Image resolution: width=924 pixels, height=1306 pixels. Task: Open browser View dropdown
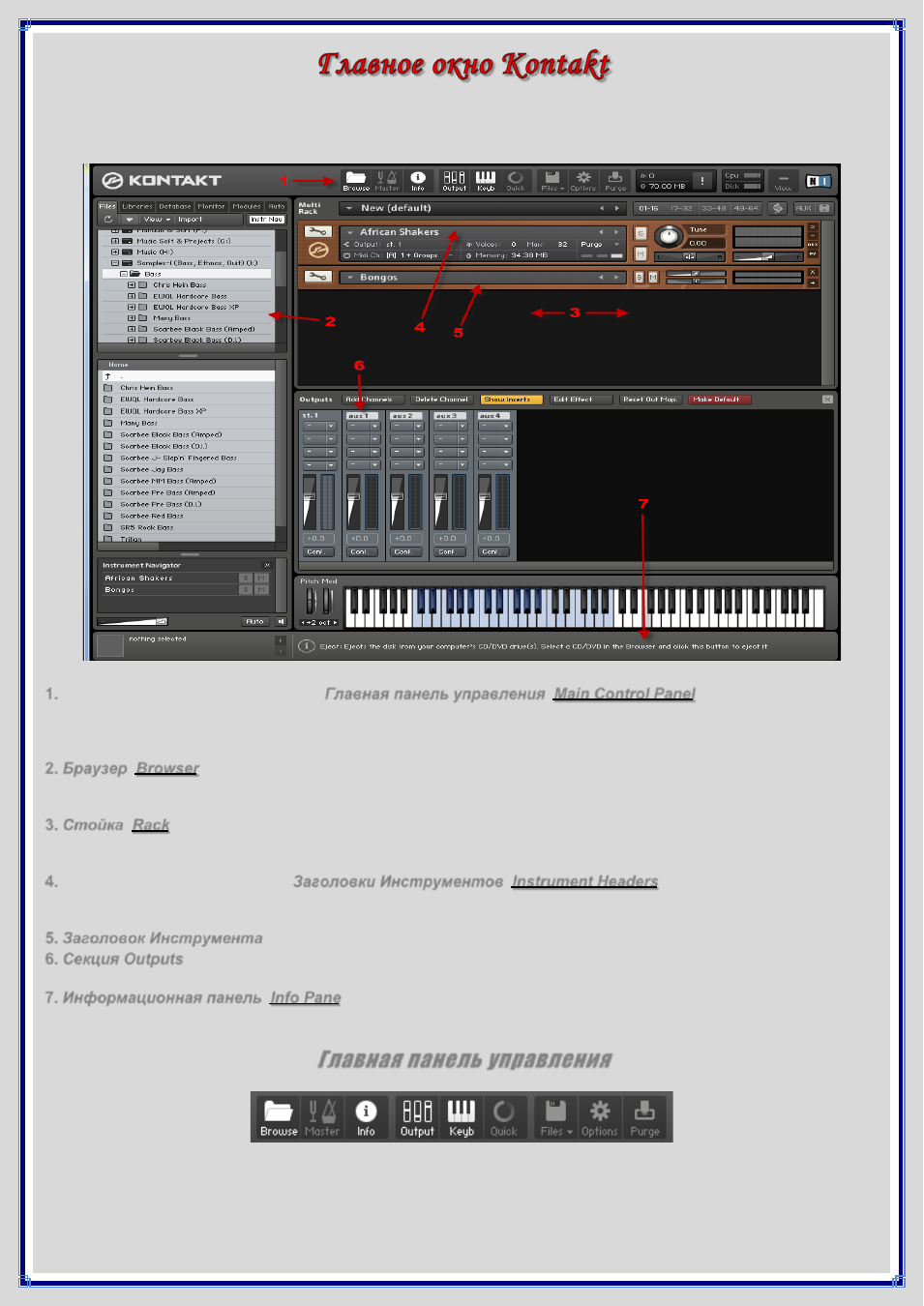pyautogui.click(x=157, y=220)
